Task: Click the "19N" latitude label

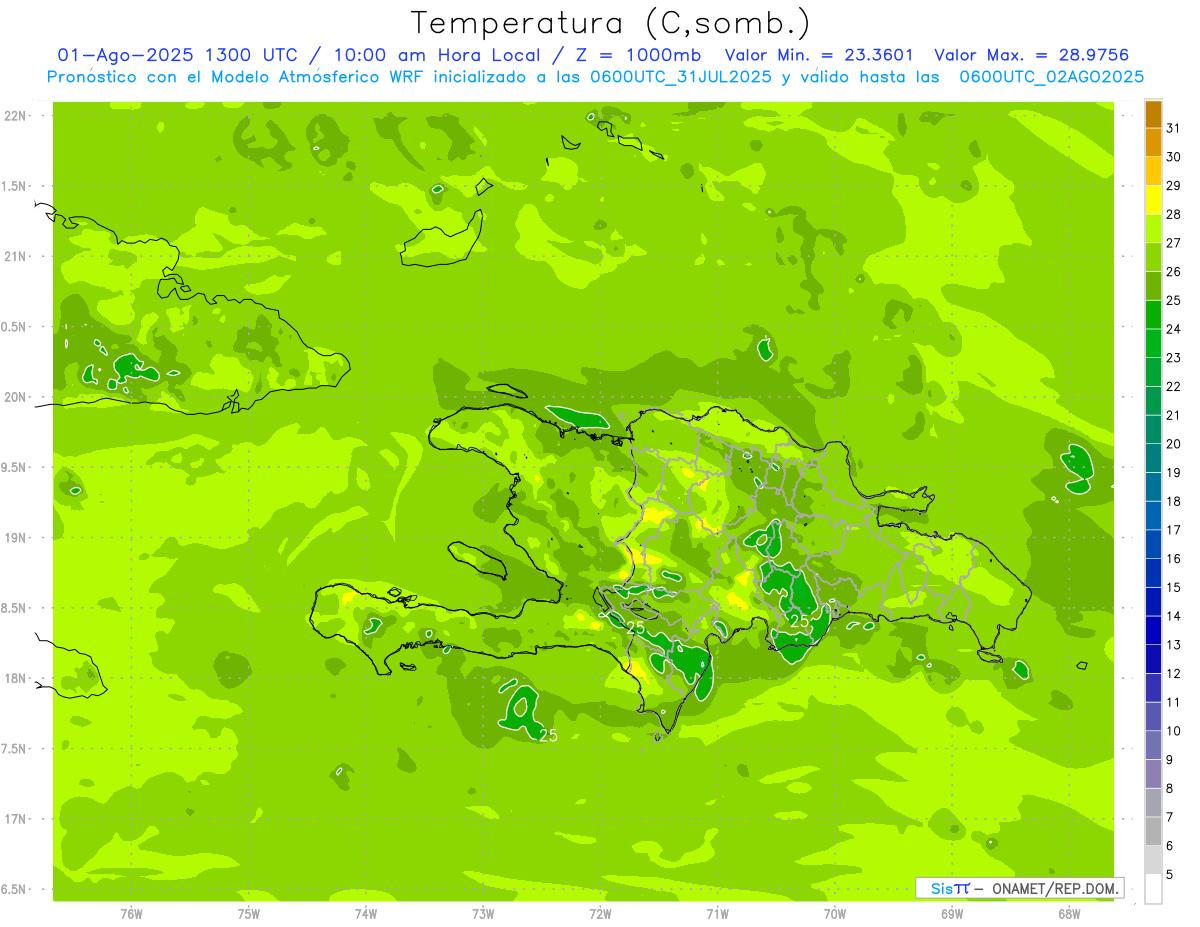Action: (16, 538)
